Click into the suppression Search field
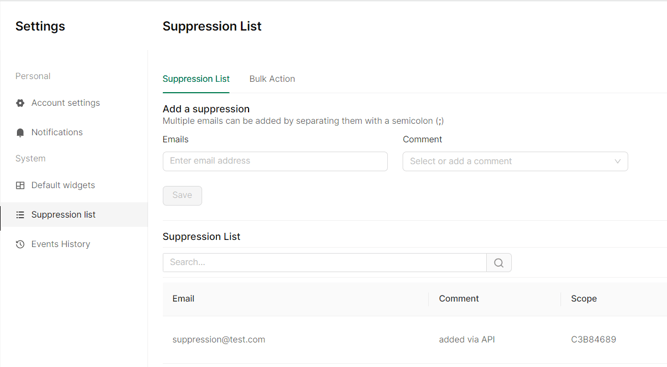Screen dimensions: 667x367 [x=325, y=262]
